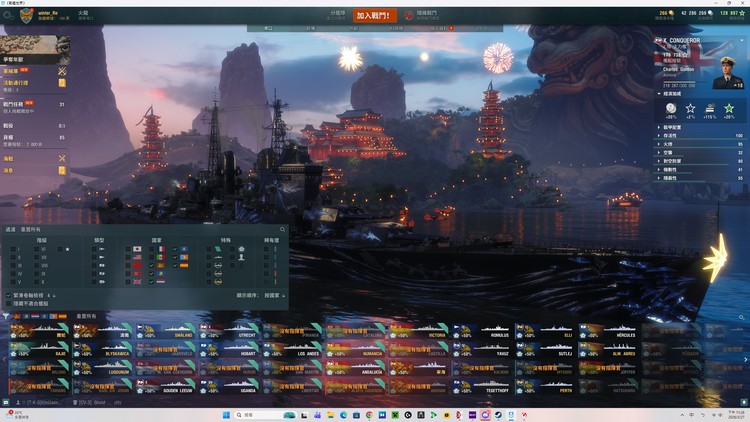
Task: Open the filter panel search magnifier
Action: tap(283, 229)
